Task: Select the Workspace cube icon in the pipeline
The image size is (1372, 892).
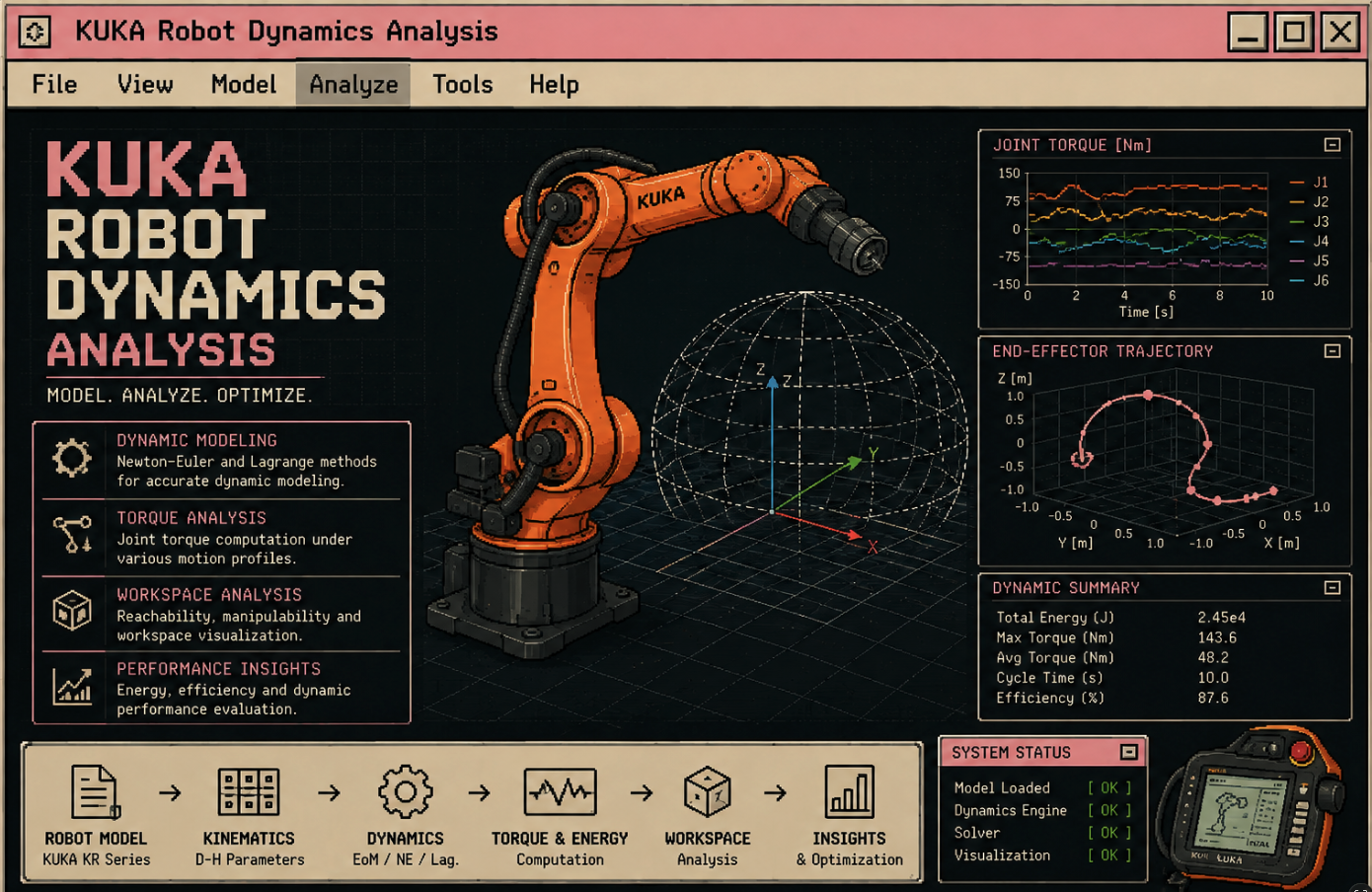Action: coord(708,791)
